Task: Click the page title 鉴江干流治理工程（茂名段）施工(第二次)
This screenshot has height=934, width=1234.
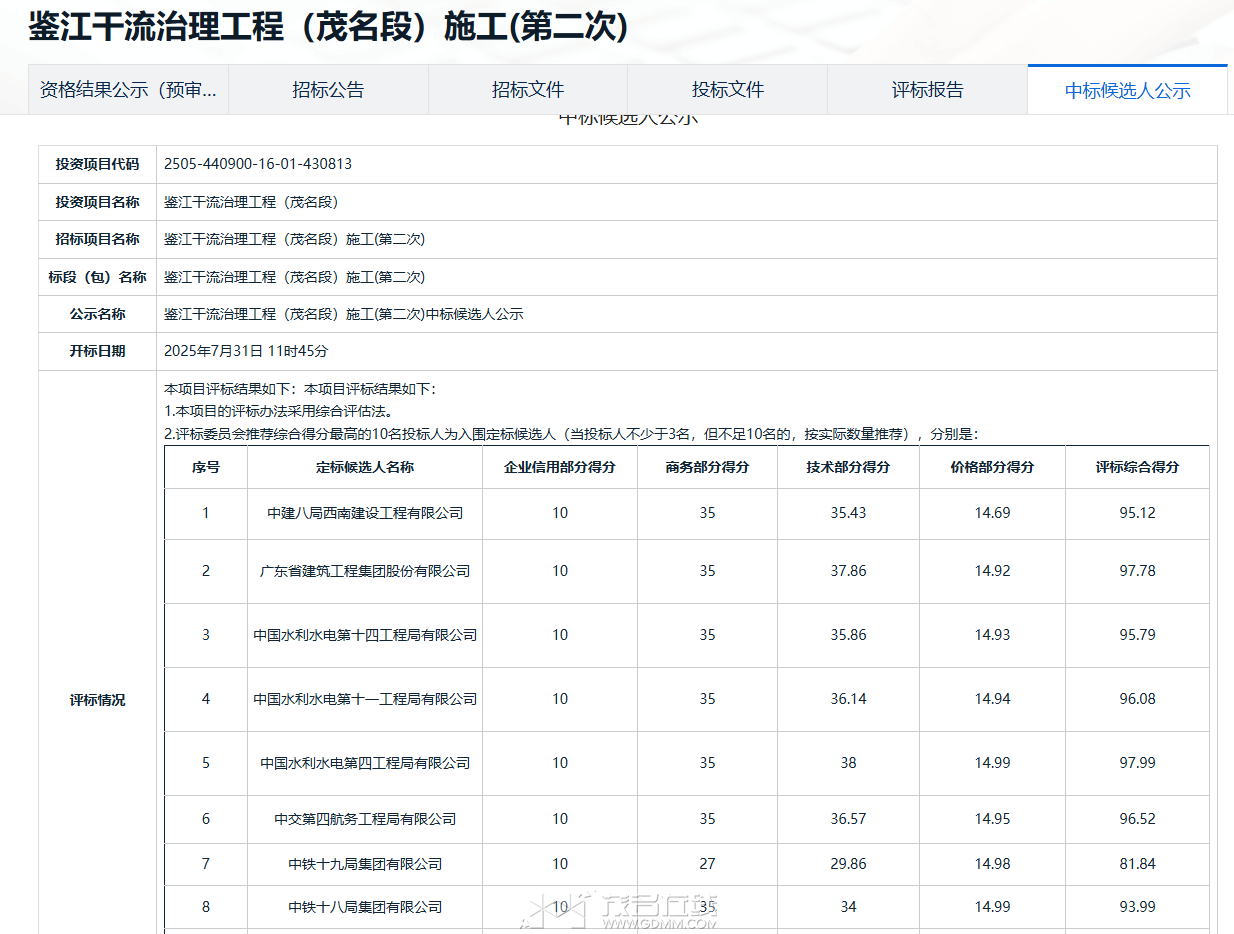Action: 328,27
